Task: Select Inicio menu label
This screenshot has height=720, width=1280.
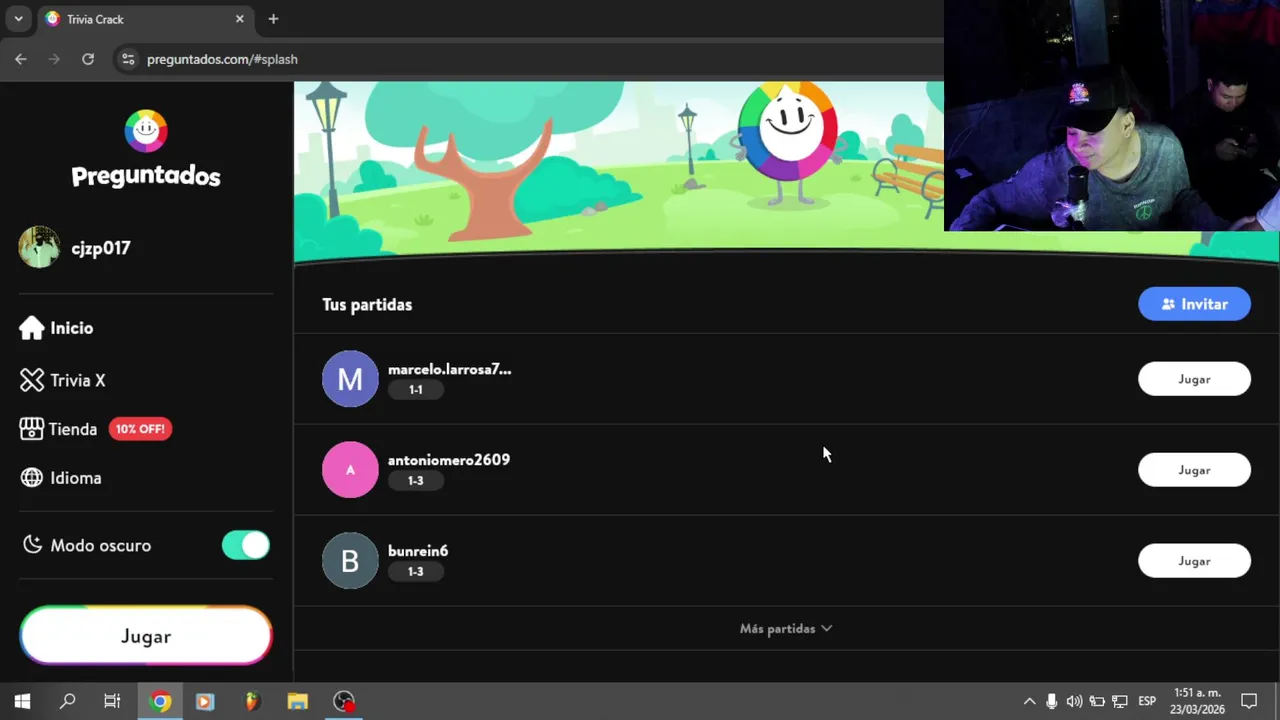Action: (72, 328)
